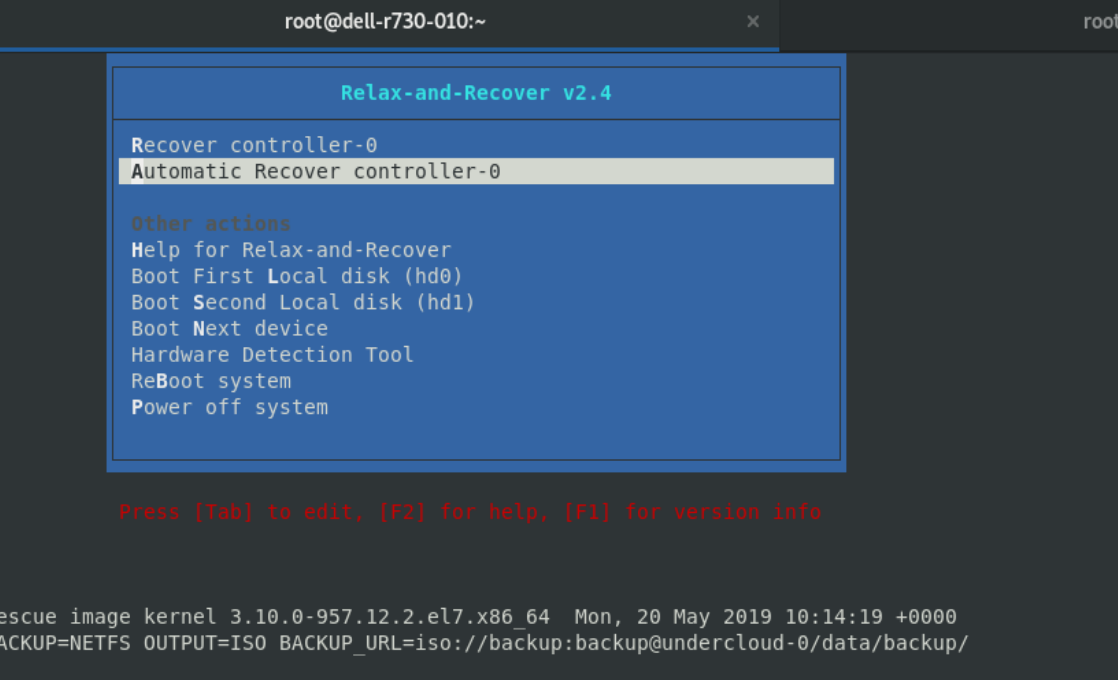Click the timestamp Mon, 20 May 2019
1118x680 pixels.
673,617
